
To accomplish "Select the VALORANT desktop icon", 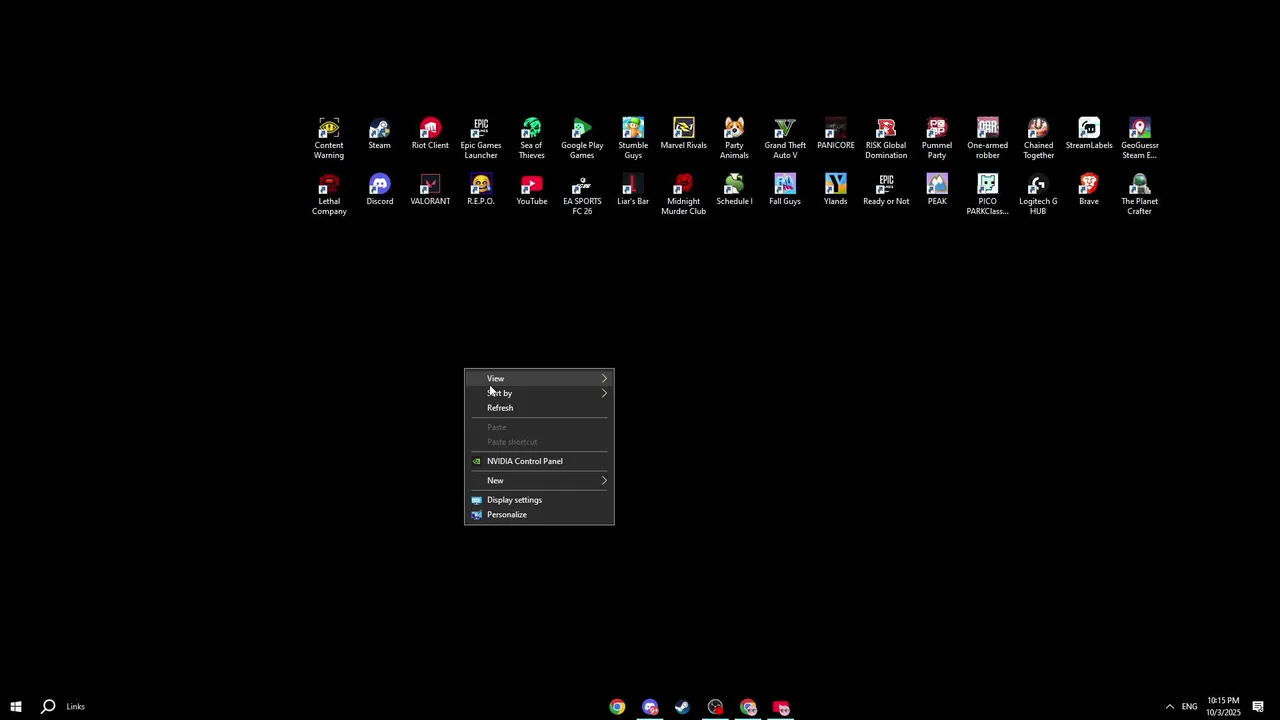I will point(430,190).
